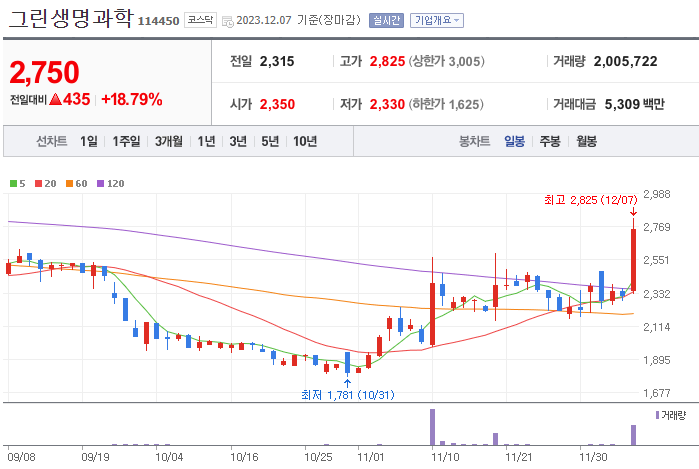The image size is (699, 469).
Task: Click the 하한가 1,625 text
Action: point(446,104)
